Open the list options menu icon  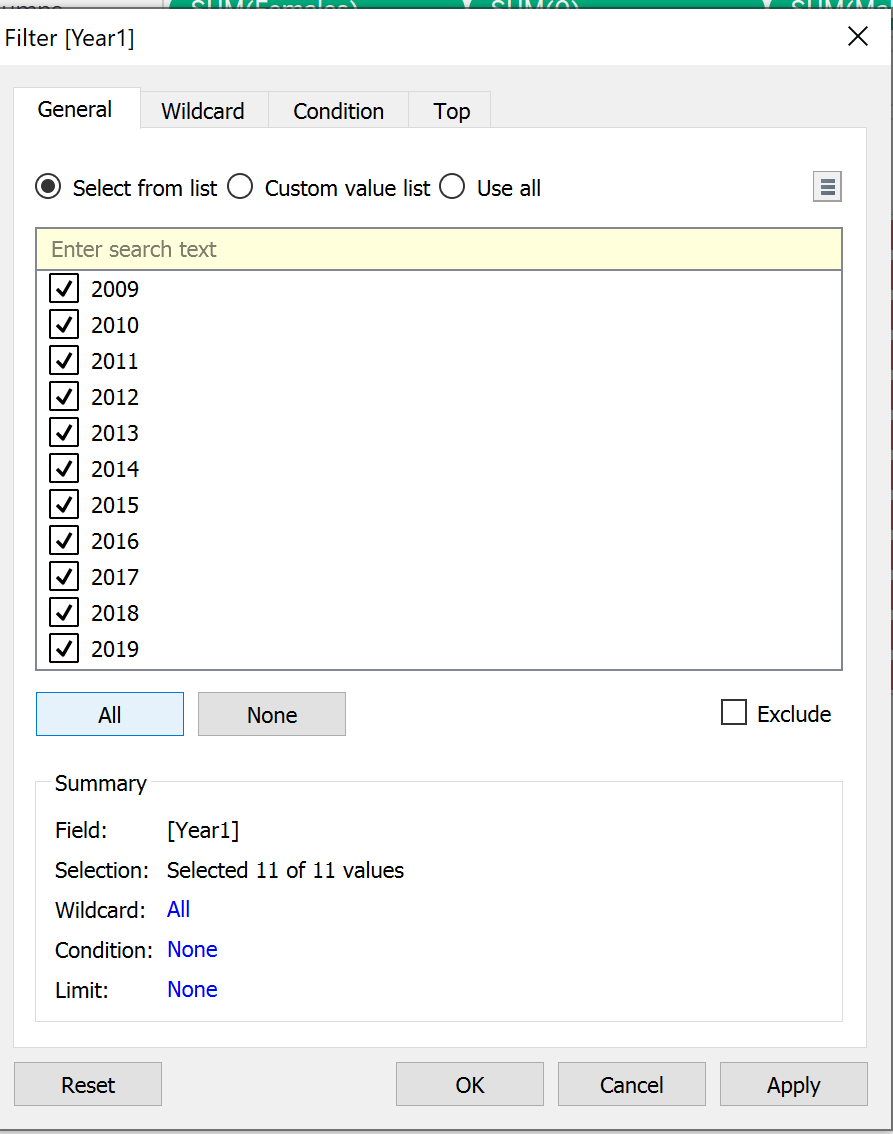[827, 187]
